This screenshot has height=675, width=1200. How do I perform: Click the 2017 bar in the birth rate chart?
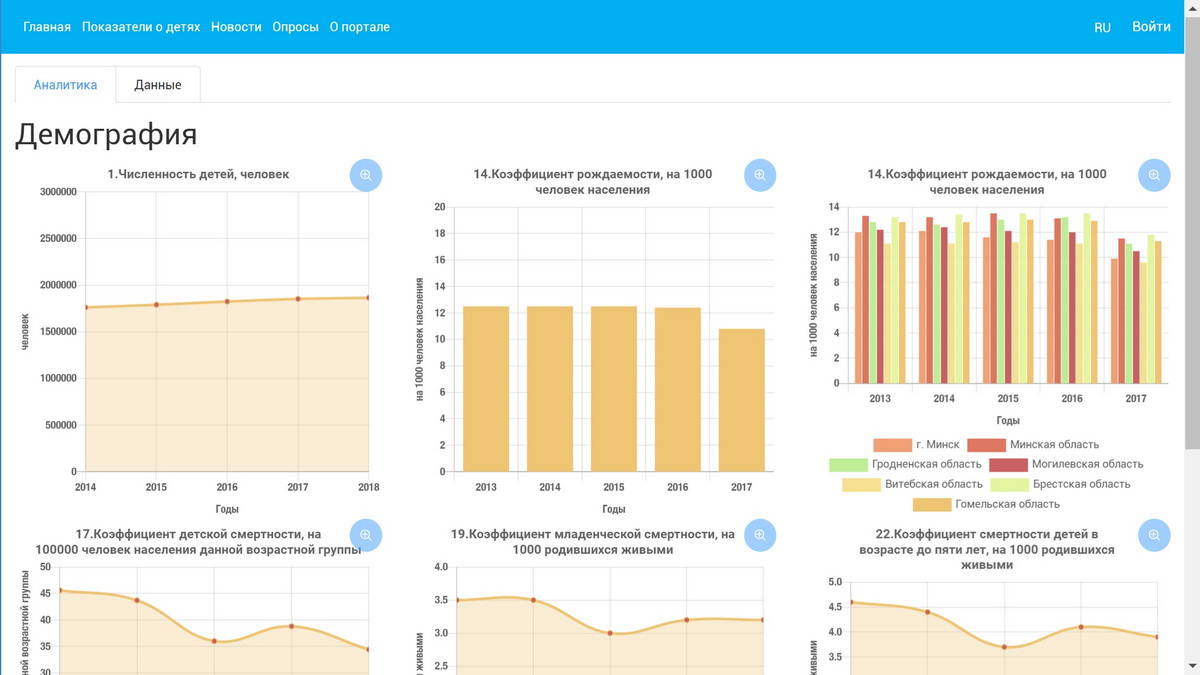click(741, 400)
